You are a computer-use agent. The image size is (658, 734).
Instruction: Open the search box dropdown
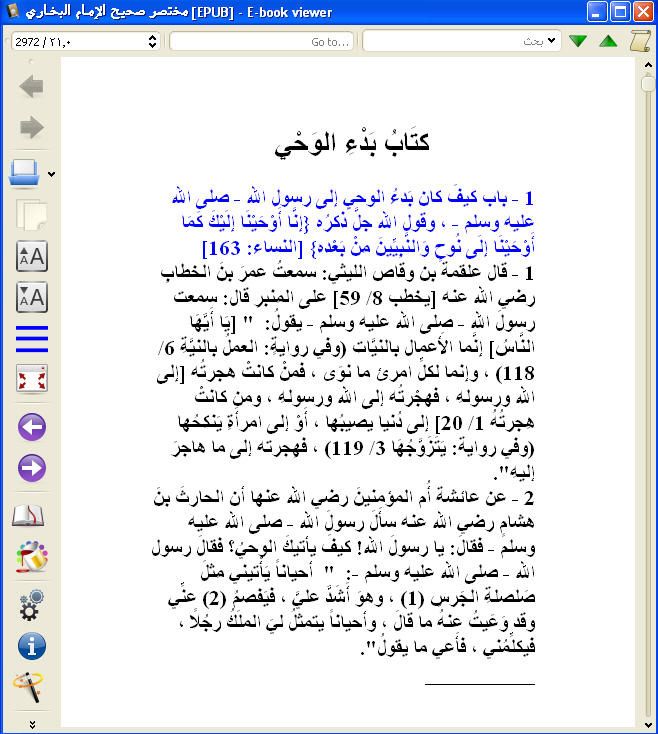551,41
